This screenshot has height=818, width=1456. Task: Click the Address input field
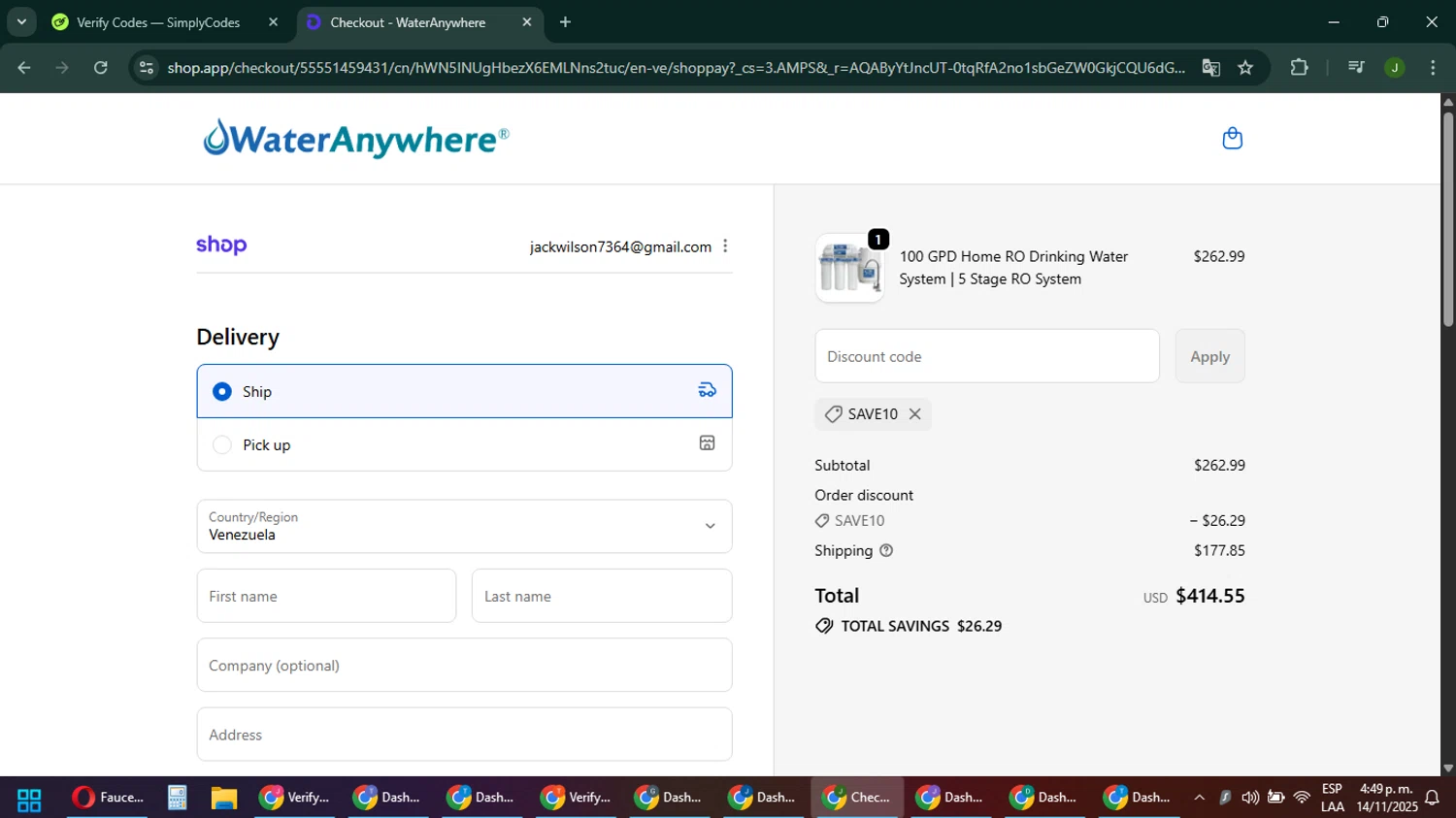click(464, 735)
